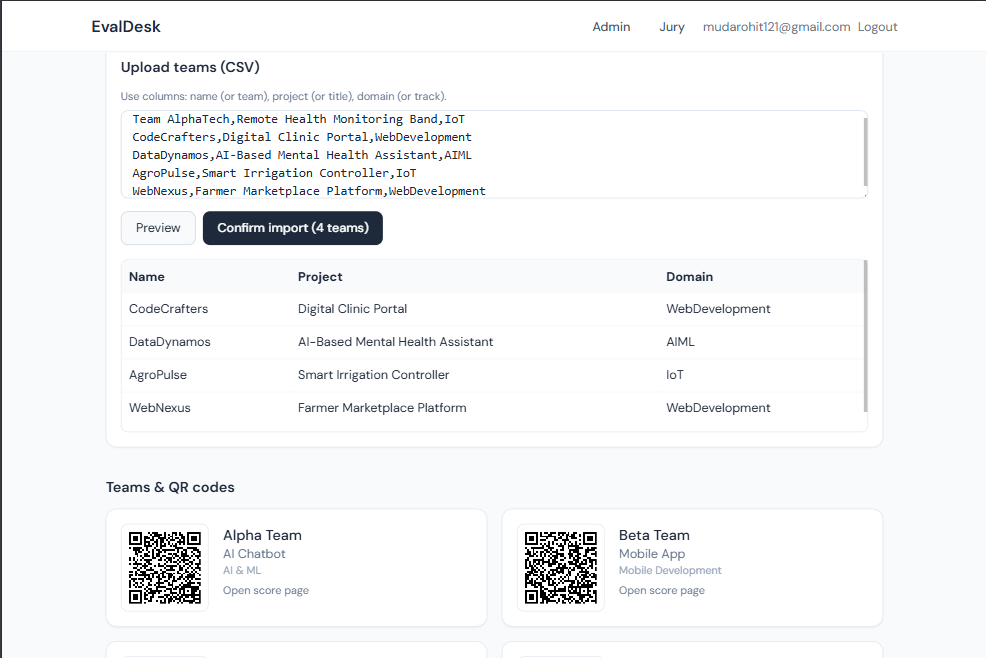Click the Upload teams (CSV) heading
The width and height of the screenshot is (986, 658).
click(x=190, y=67)
